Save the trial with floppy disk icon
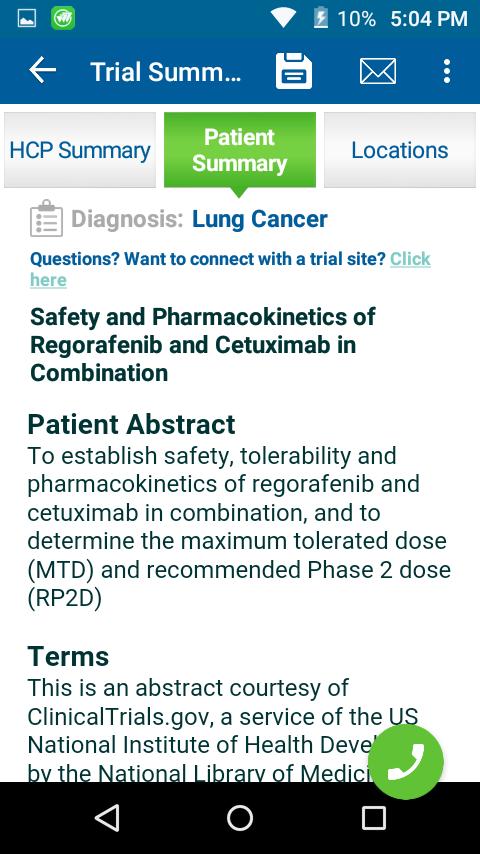The width and height of the screenshot is (480, 854). (294, 71)
